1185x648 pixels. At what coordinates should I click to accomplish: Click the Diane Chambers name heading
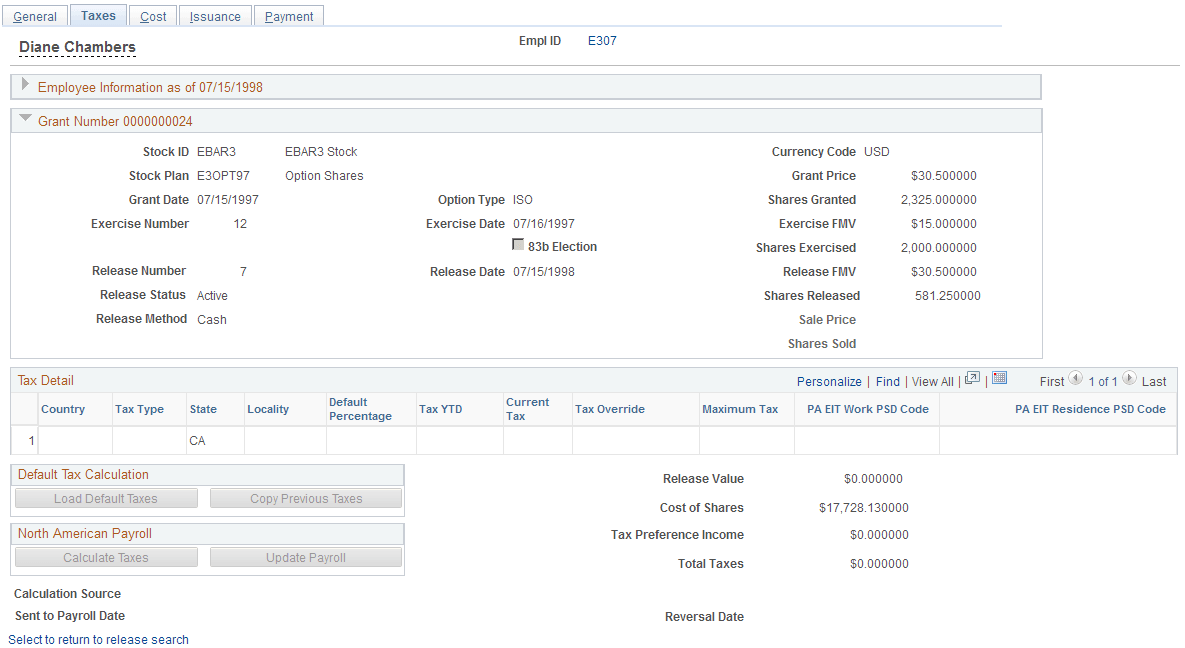(77, 47)
